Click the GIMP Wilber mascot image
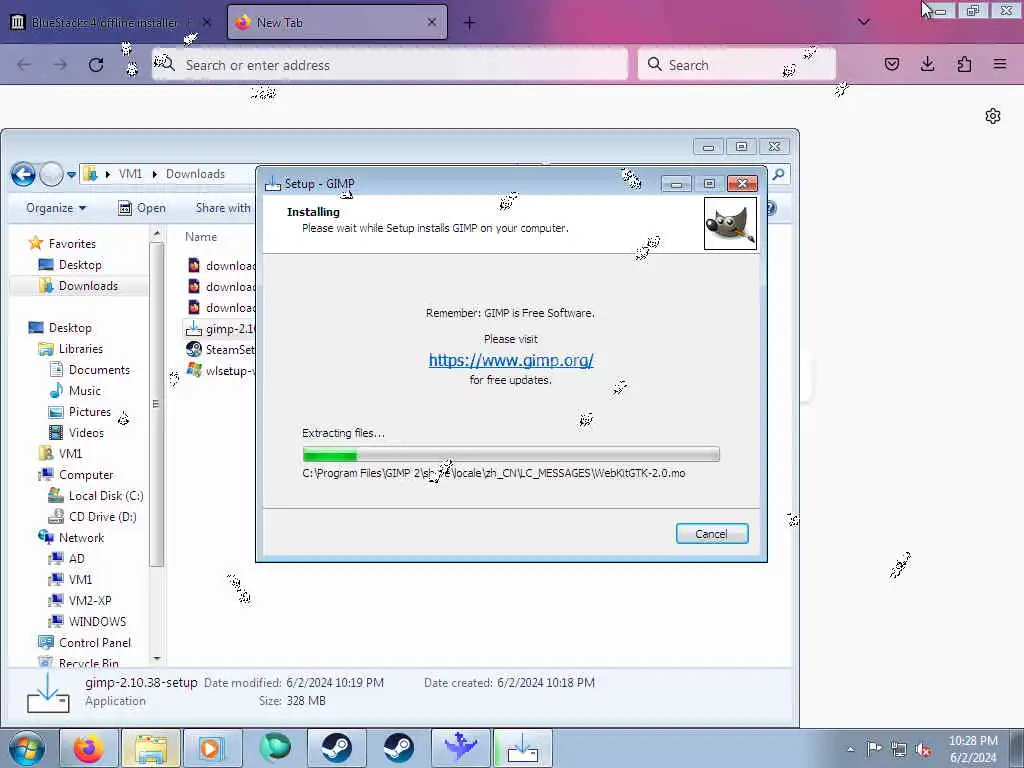The image size is (1024, 768). pyautogui.click(x=730, y=223)
